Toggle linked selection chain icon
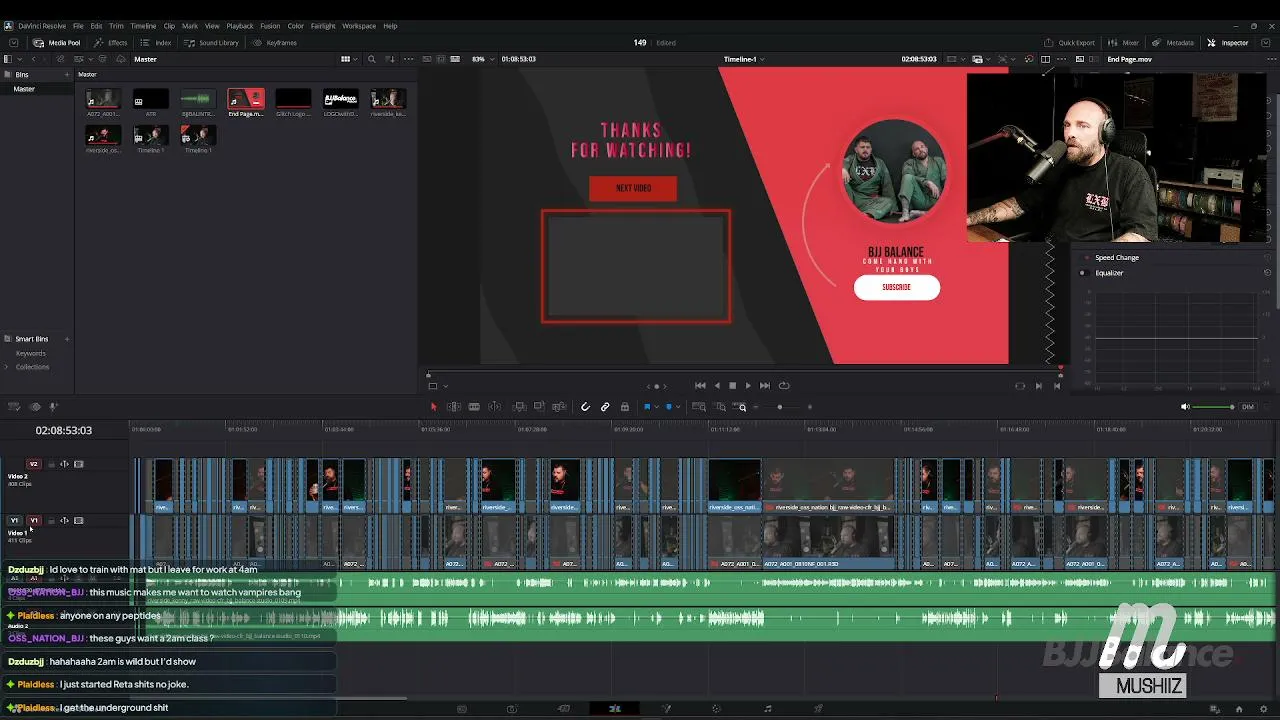The image size is (1280, 720). [605, 407]
